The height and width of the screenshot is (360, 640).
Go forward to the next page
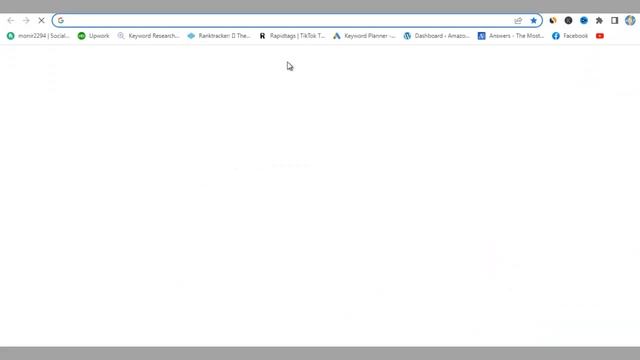tap(26, 20)
